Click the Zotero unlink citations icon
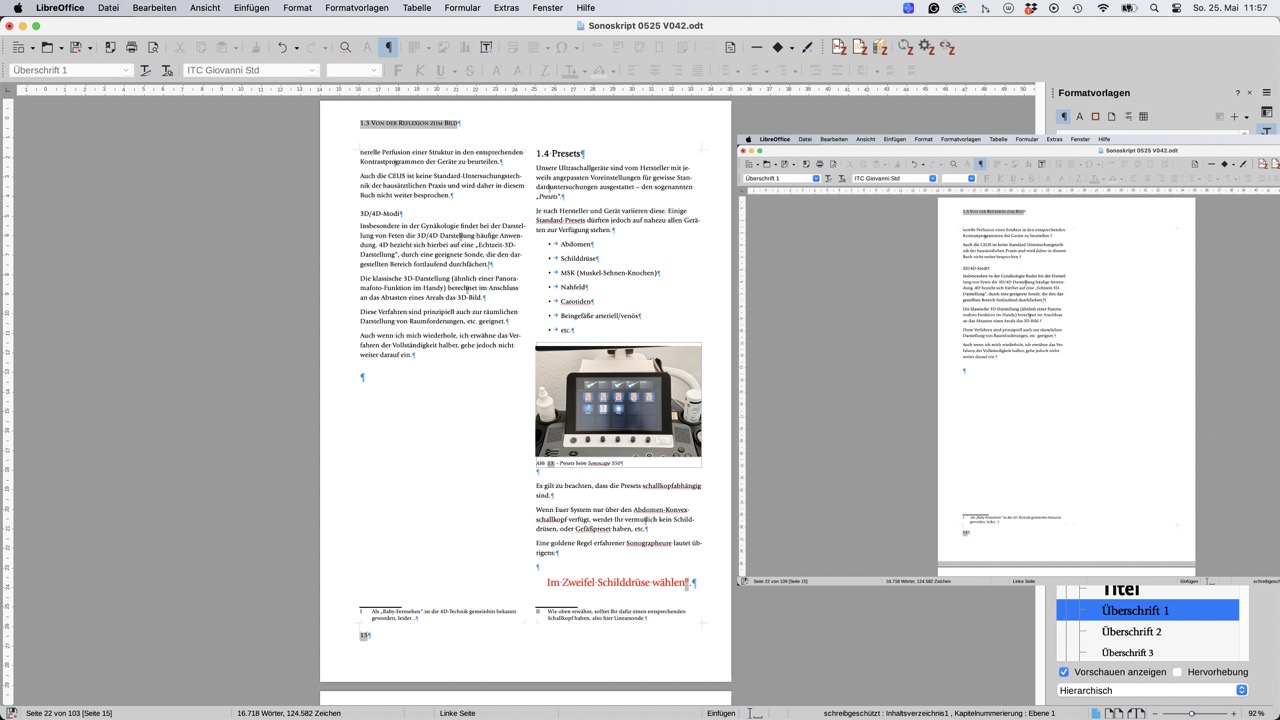1280x720 pixels. [x=947, y=47]
